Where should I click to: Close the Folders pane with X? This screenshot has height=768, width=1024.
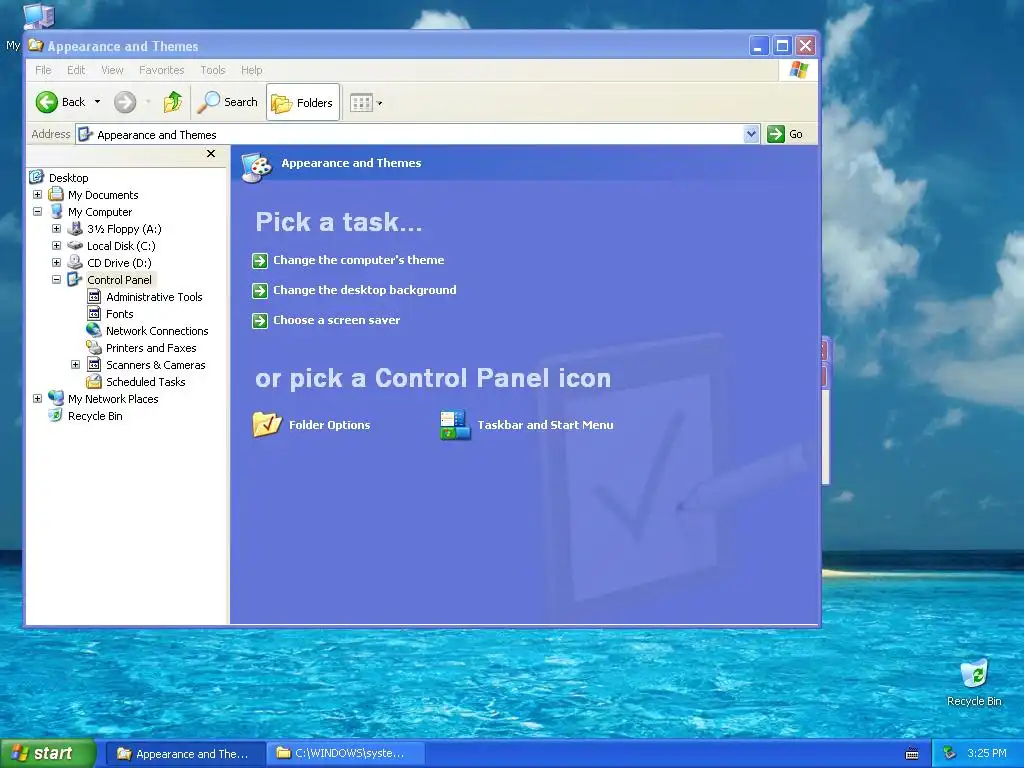[x=210, y=153]
